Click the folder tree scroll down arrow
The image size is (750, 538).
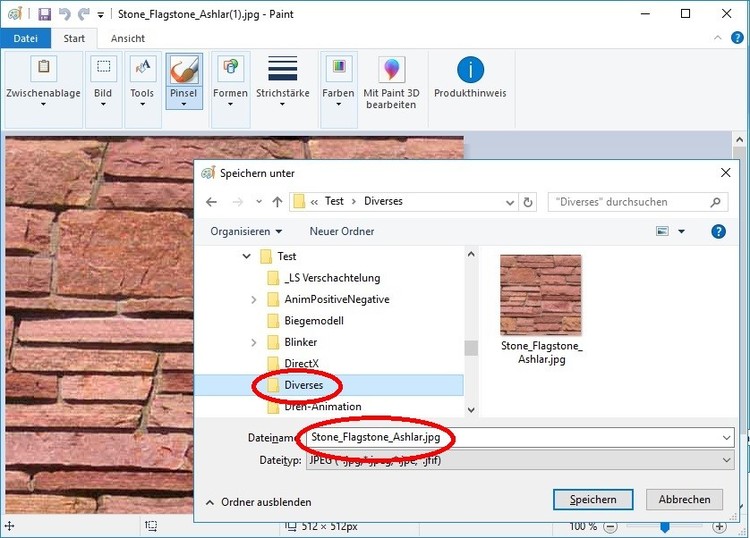pos(471,410)
